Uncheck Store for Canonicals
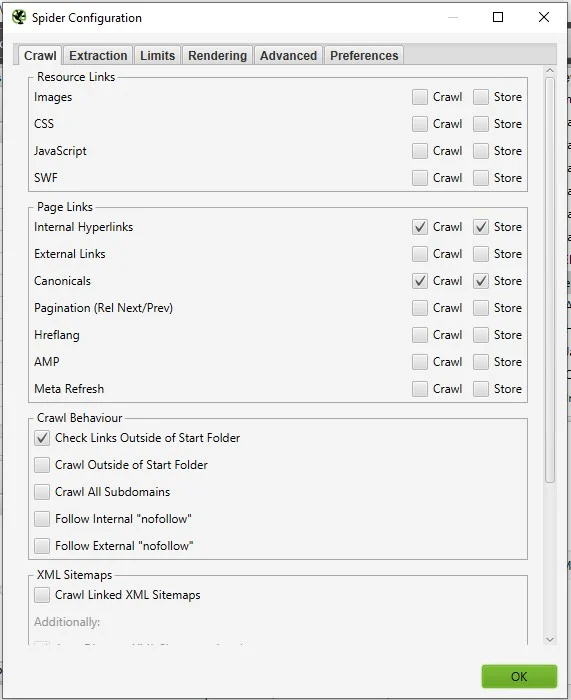 (x=481, y=281)
